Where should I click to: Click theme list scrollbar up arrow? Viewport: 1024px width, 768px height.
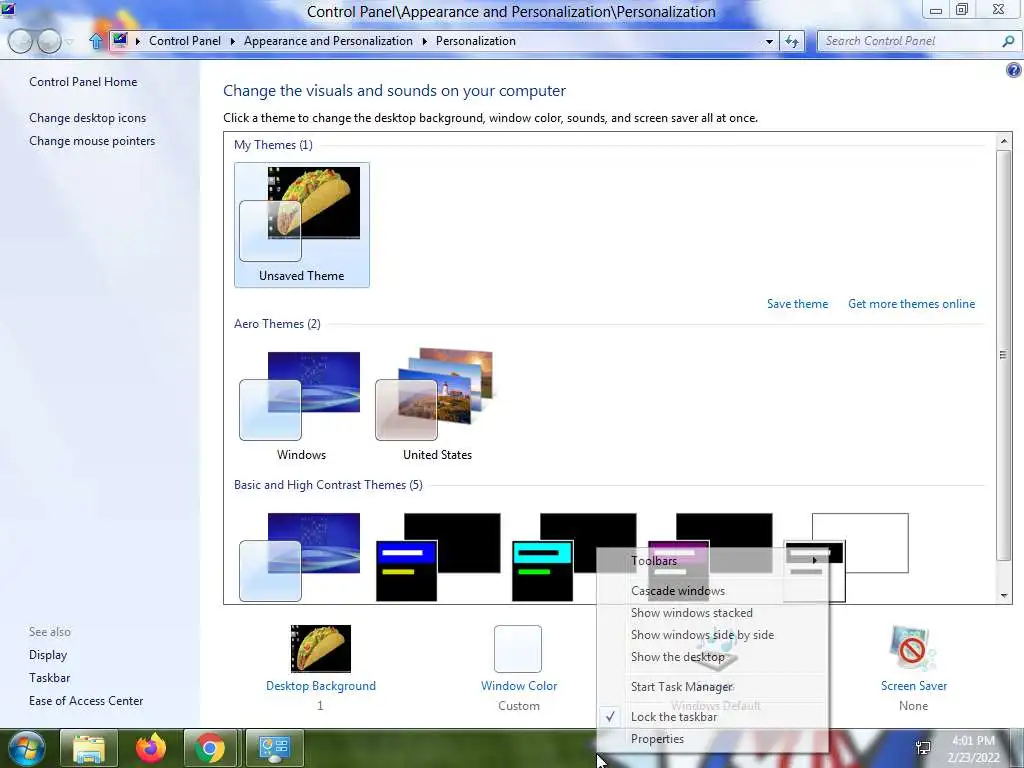click(1004, 141)
